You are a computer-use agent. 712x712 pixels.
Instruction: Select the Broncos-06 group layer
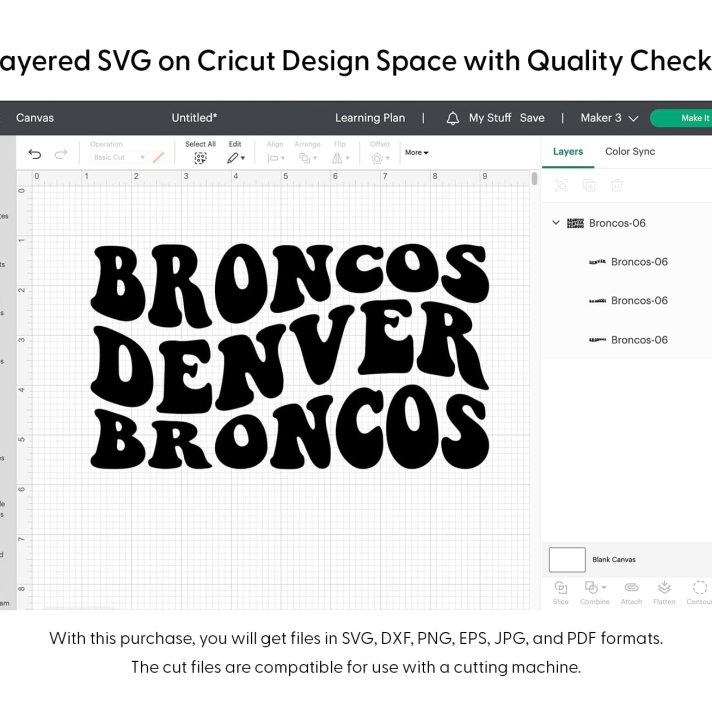[627, 223]
